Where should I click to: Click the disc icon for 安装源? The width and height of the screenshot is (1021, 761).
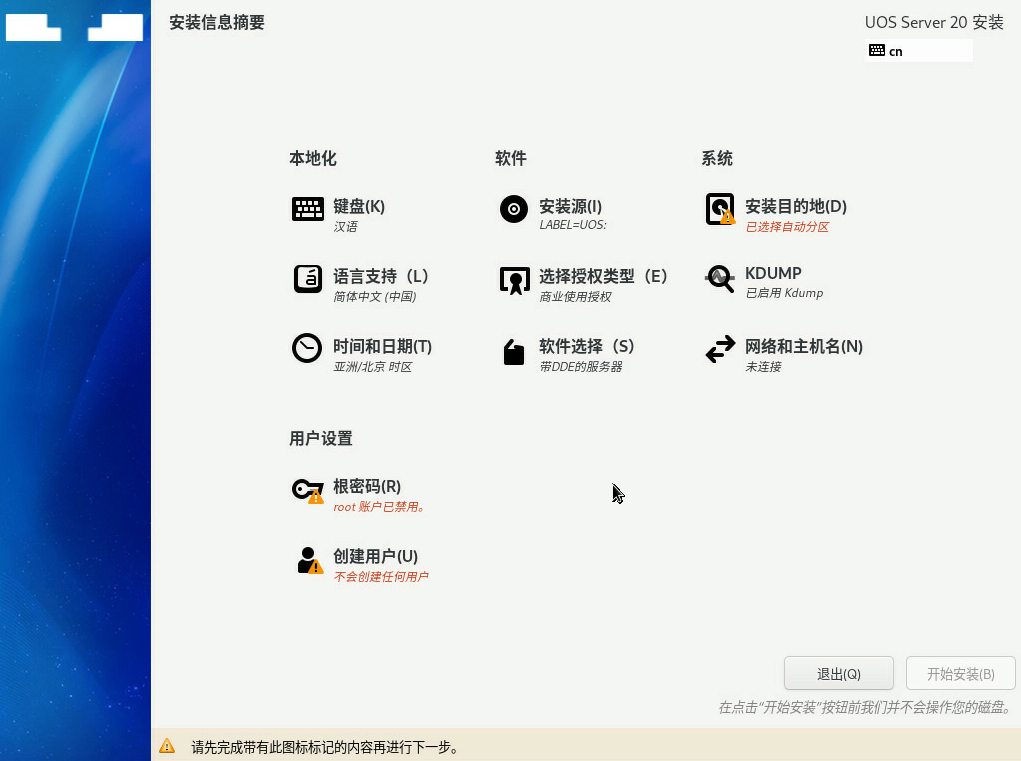[514, 209]
